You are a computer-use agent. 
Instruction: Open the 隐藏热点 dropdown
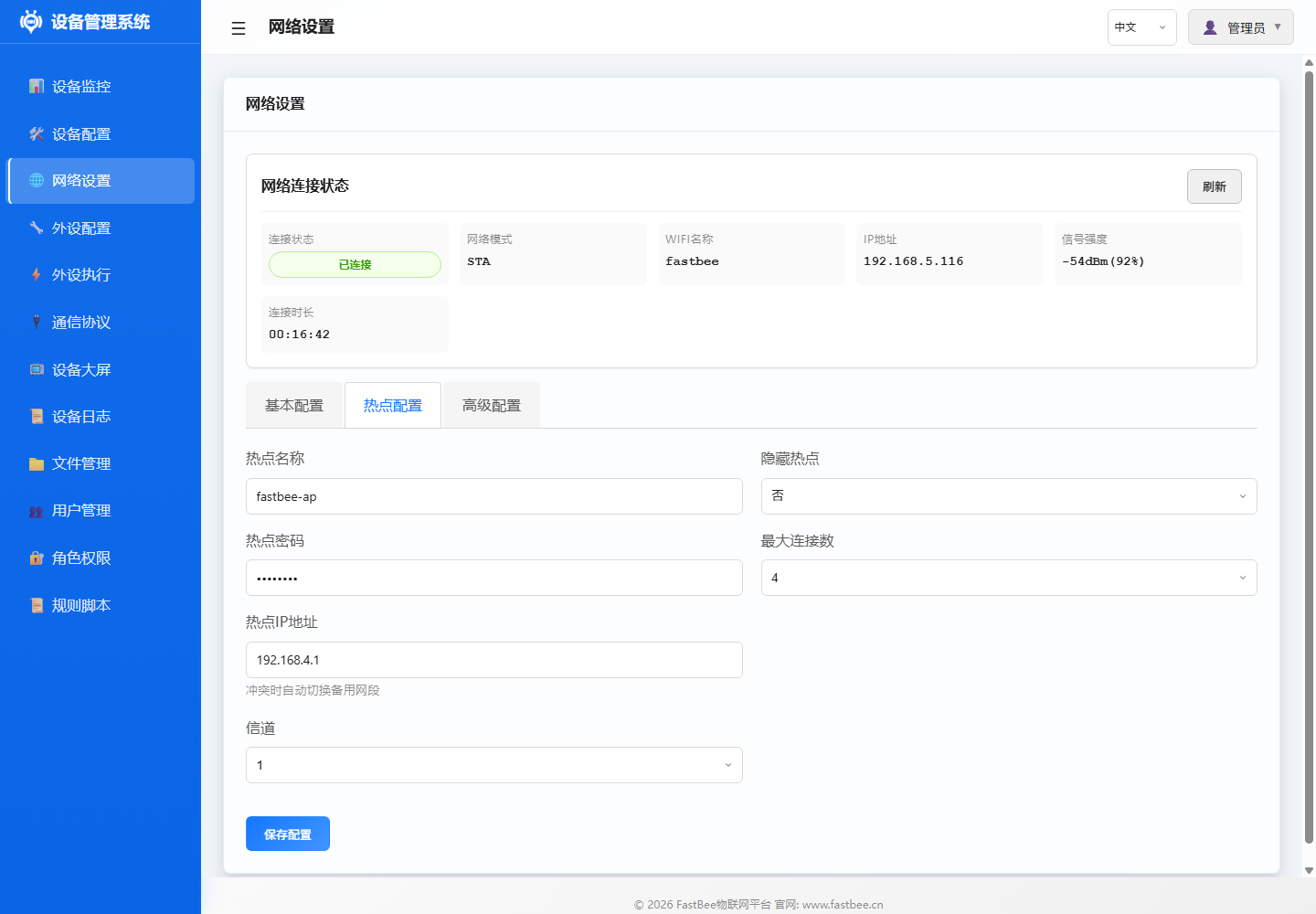[1009, 496]
